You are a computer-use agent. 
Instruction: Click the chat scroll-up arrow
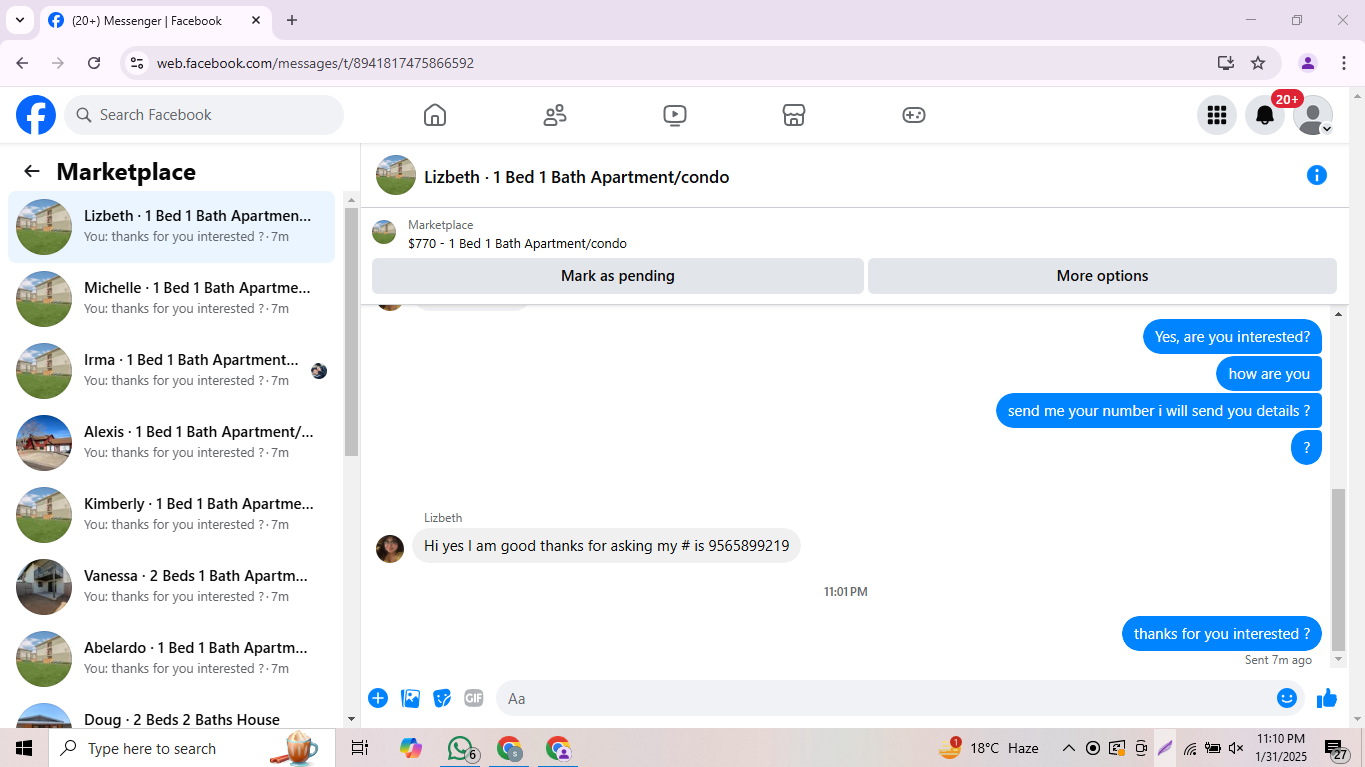tap(1339, 314)
